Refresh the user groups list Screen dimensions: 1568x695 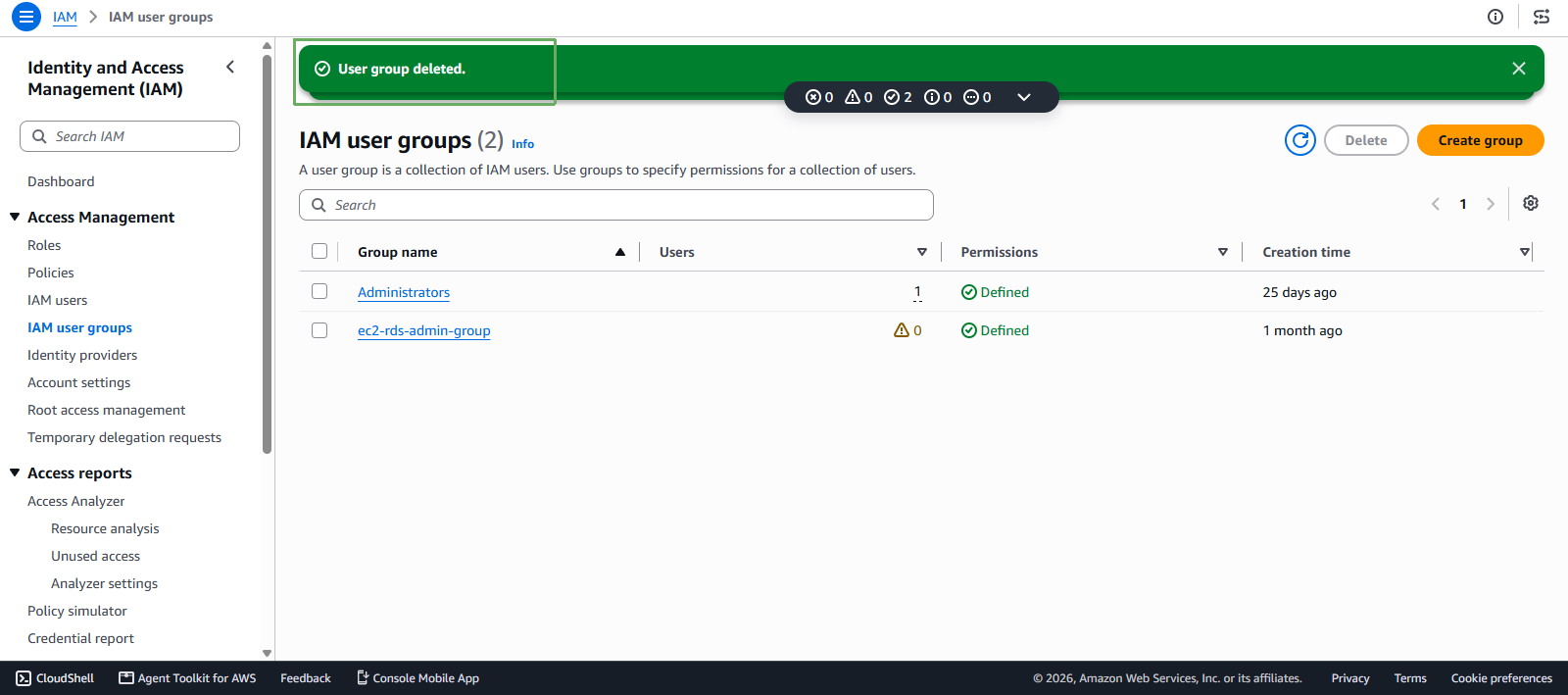[1300, 140]
